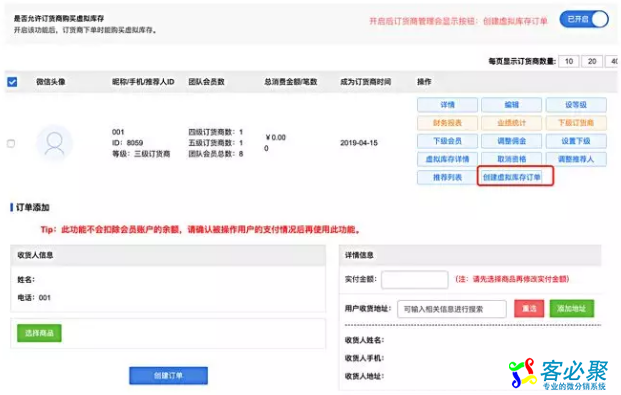This screenshot has width=621, height=395.
Task: Open 详情 for distributor 001
Action: (447, 105)
